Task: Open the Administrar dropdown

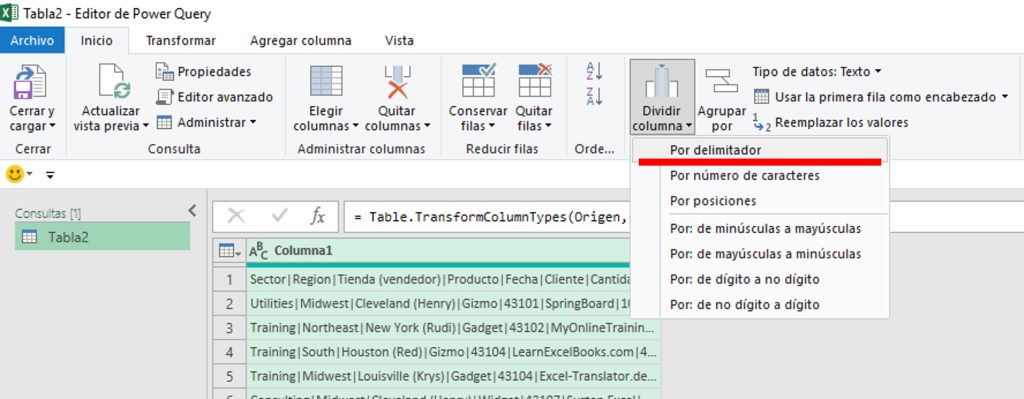Action: pos(206,122)
